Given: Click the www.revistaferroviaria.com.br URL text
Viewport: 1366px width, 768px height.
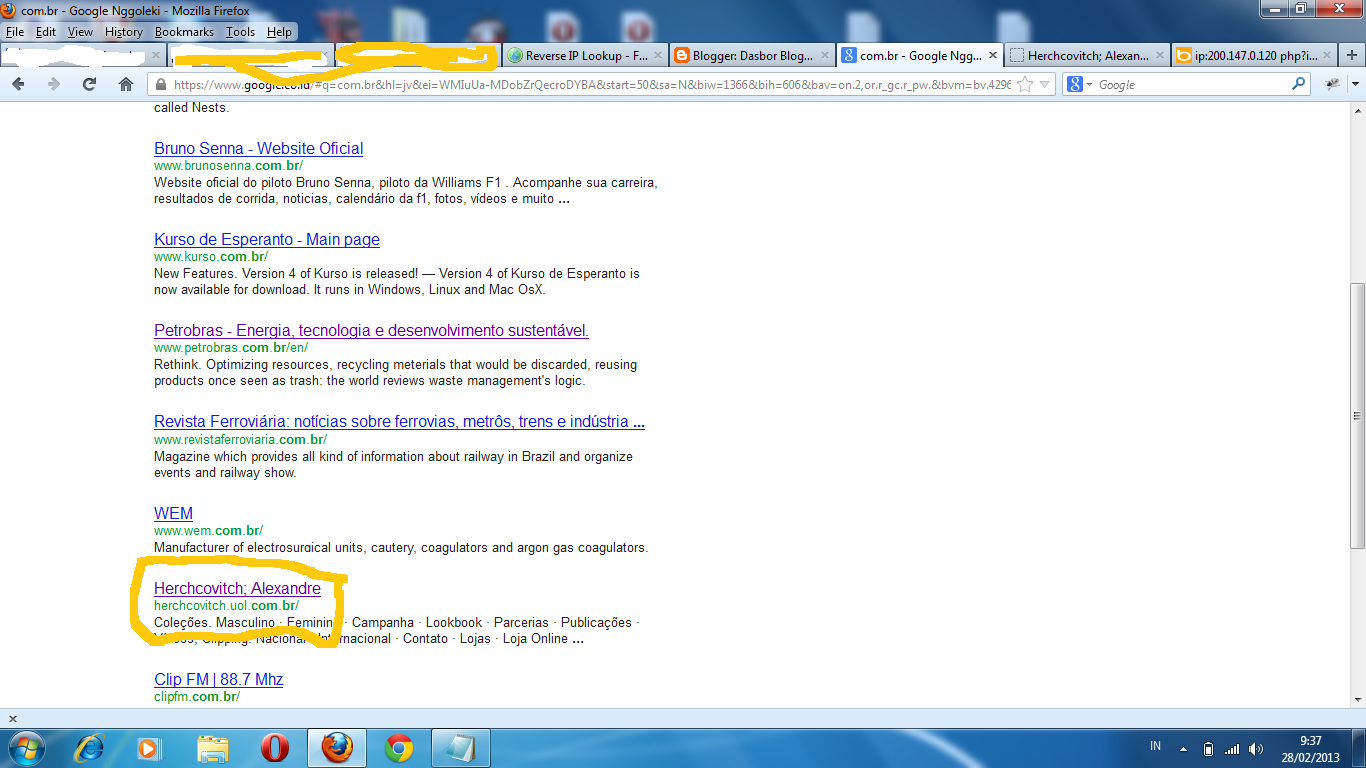Looking at the screenshot, I should pos(240,439).
